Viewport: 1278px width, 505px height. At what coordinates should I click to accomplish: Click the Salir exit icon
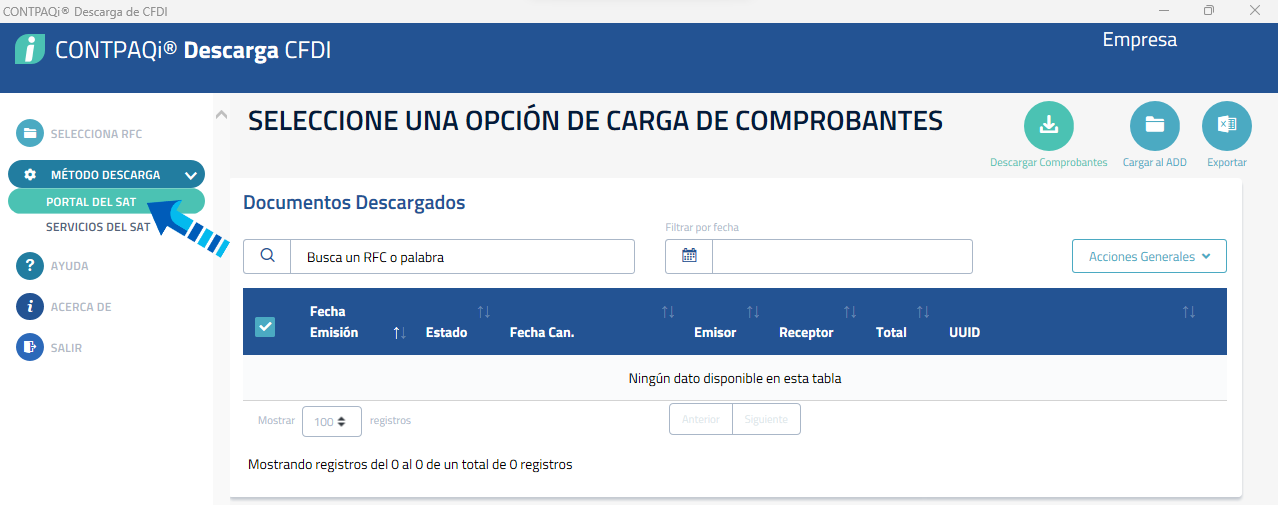coord(30,348)
